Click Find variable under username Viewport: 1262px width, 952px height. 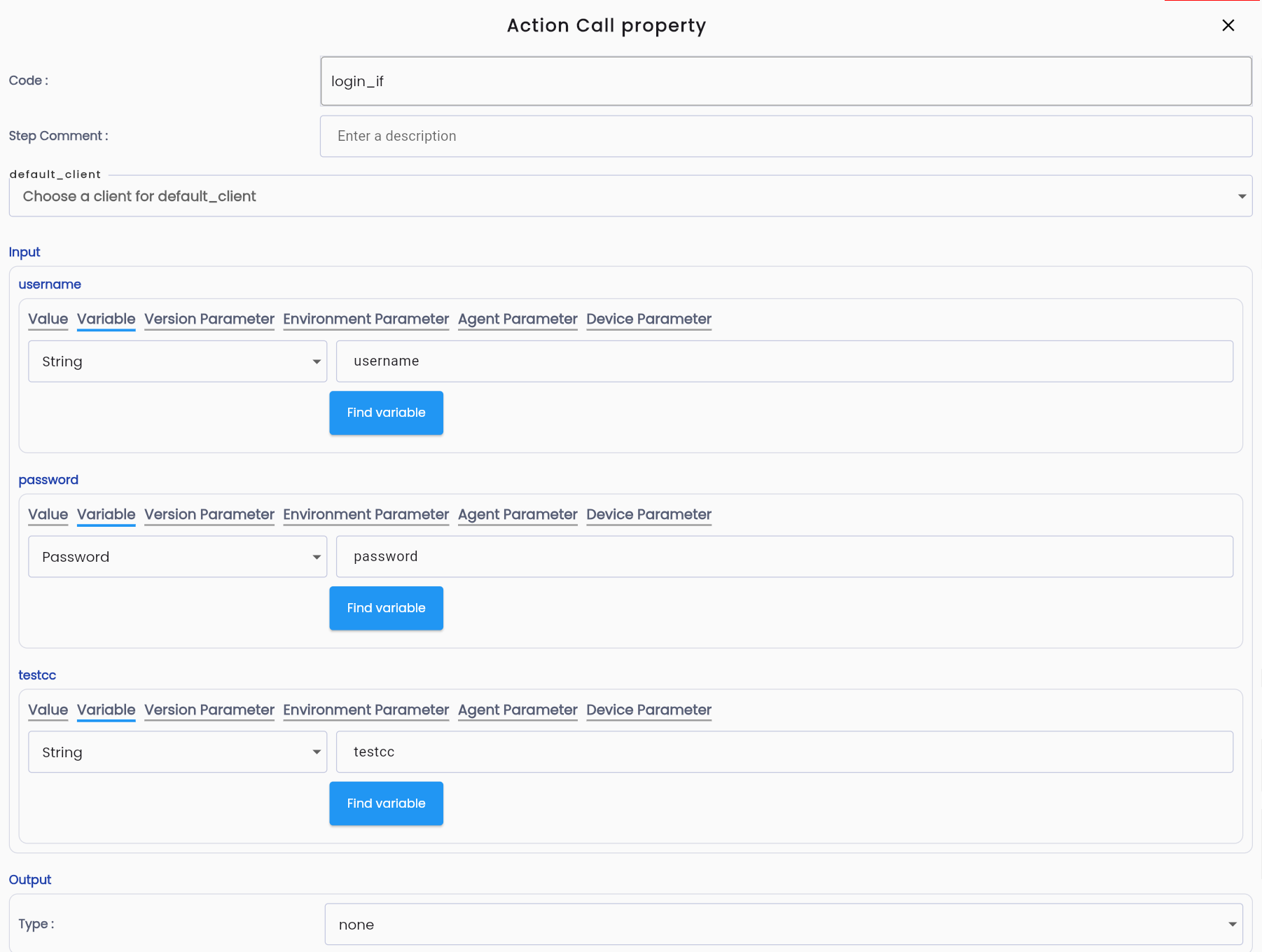(387, 413)
